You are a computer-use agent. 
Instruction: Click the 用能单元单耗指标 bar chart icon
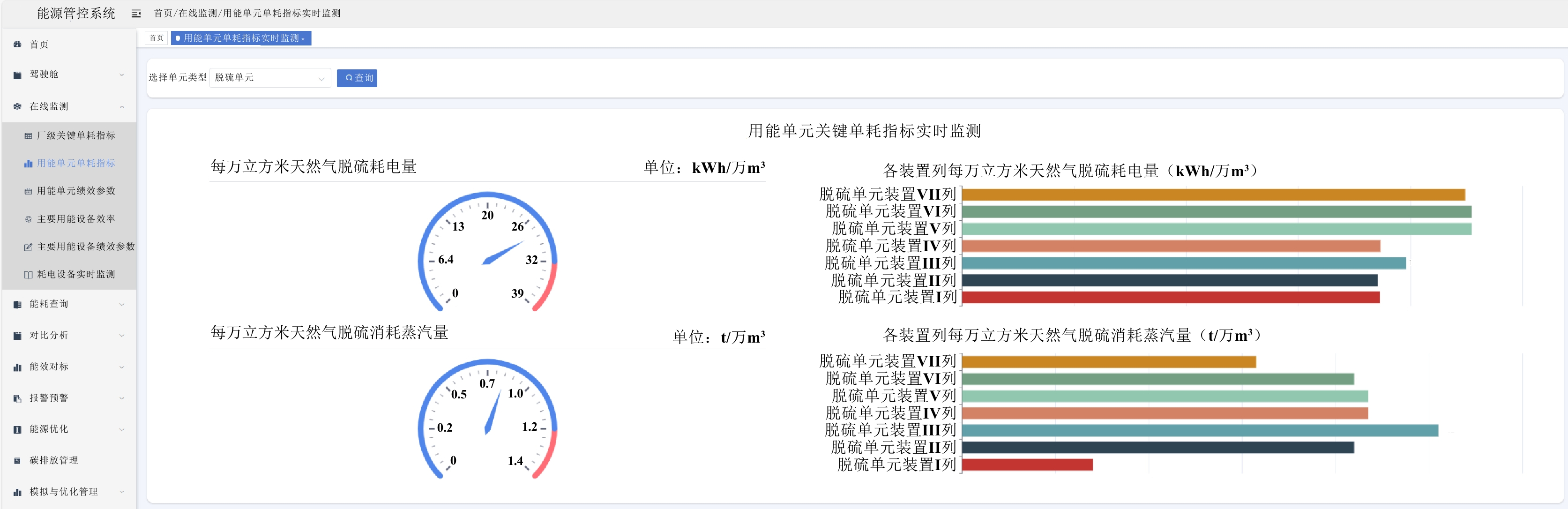(x=28, y=163)
